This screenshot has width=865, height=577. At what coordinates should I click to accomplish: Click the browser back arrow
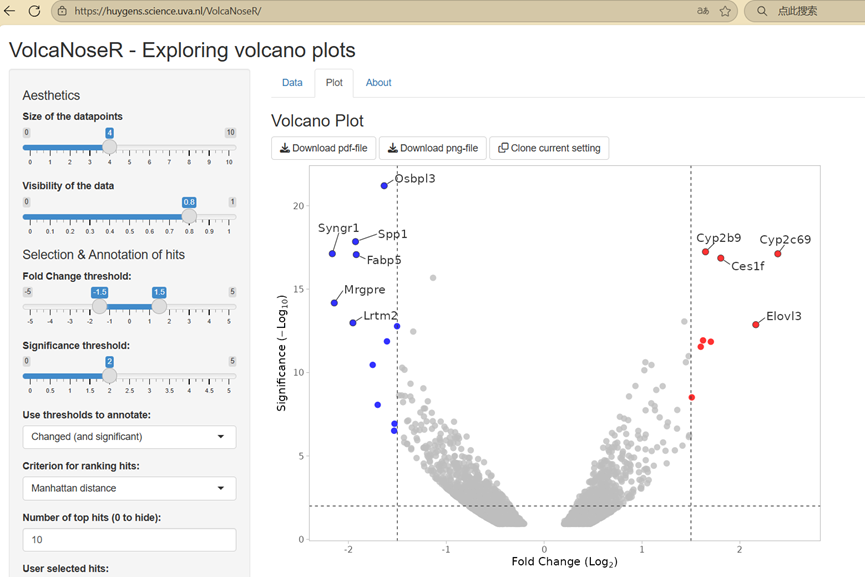pos(9,10)
